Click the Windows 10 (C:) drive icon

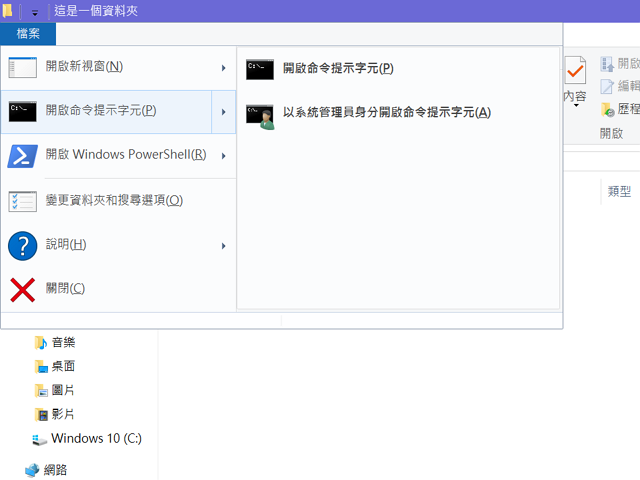[x=40, y=440]
